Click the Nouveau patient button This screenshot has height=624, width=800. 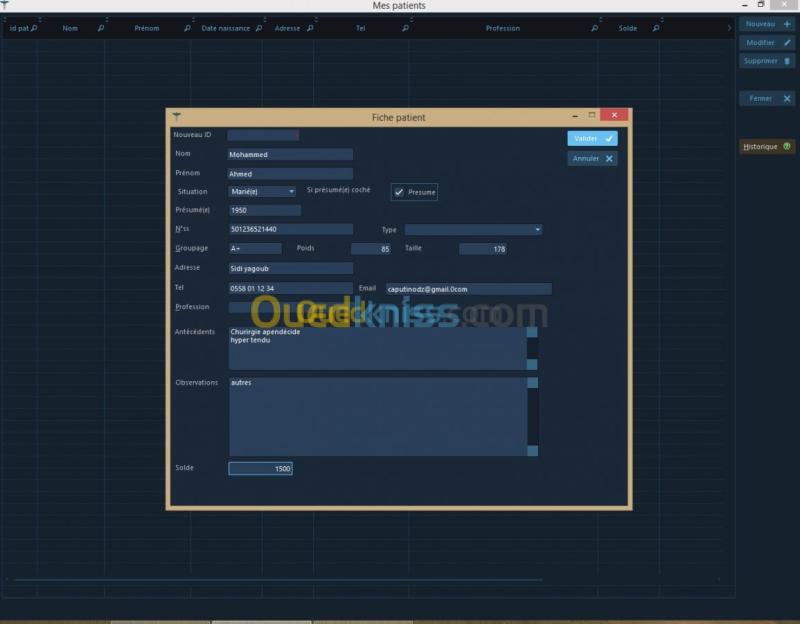[767, 24]
